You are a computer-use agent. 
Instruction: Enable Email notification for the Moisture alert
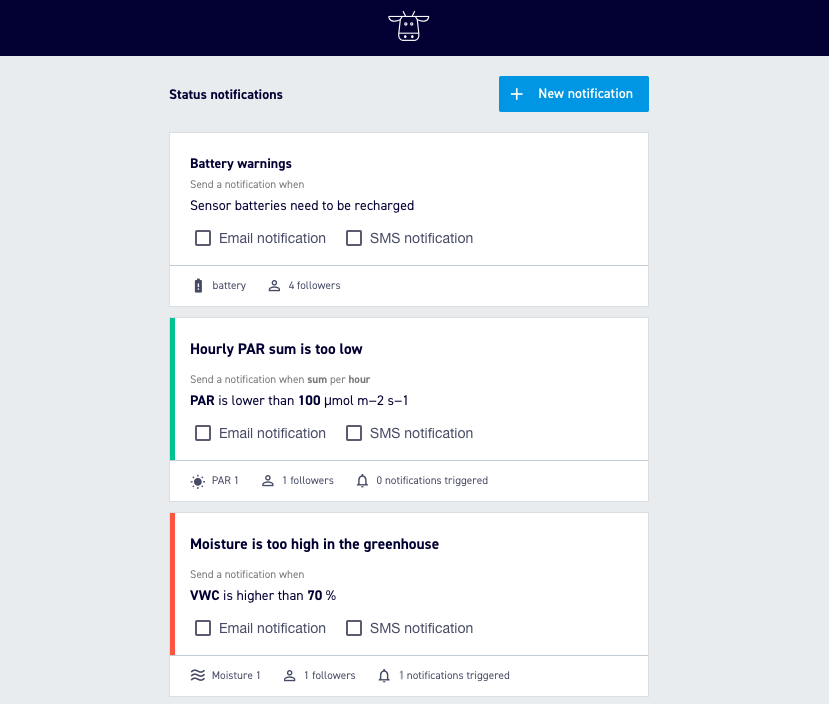pos(203,628)
